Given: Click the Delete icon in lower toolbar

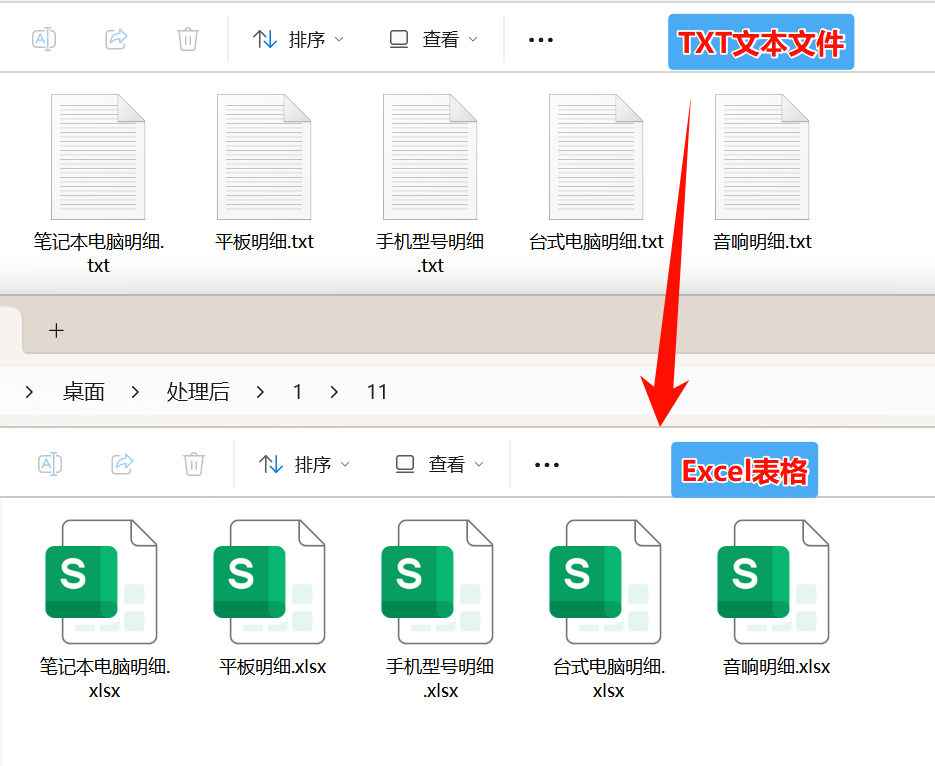Looking at the screenshot, I should click(x=193, y=463).
